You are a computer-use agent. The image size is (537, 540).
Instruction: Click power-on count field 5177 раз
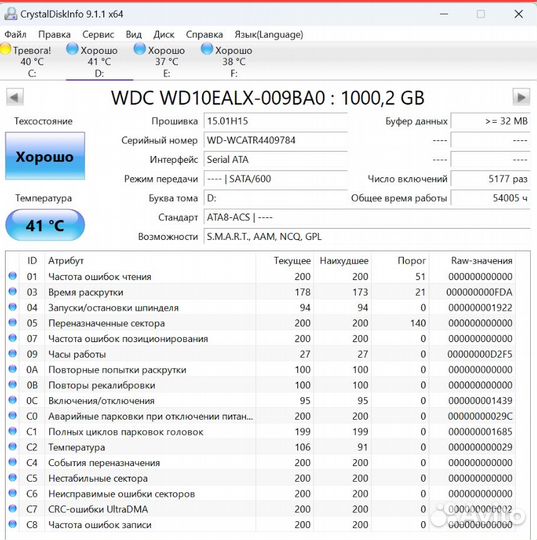point(490,179)
